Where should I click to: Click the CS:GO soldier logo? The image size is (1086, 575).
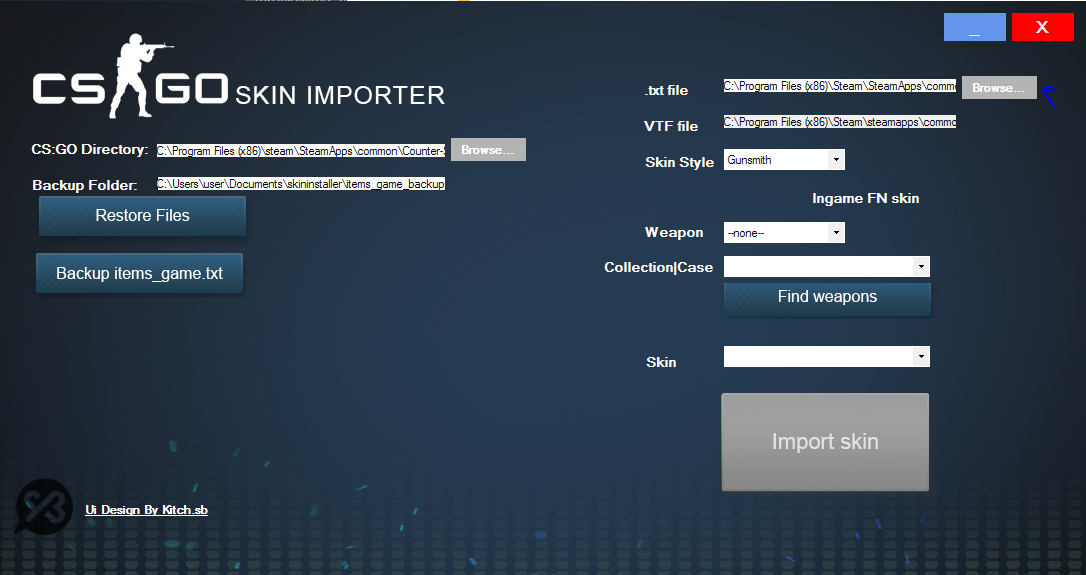(x=130, y=76)
